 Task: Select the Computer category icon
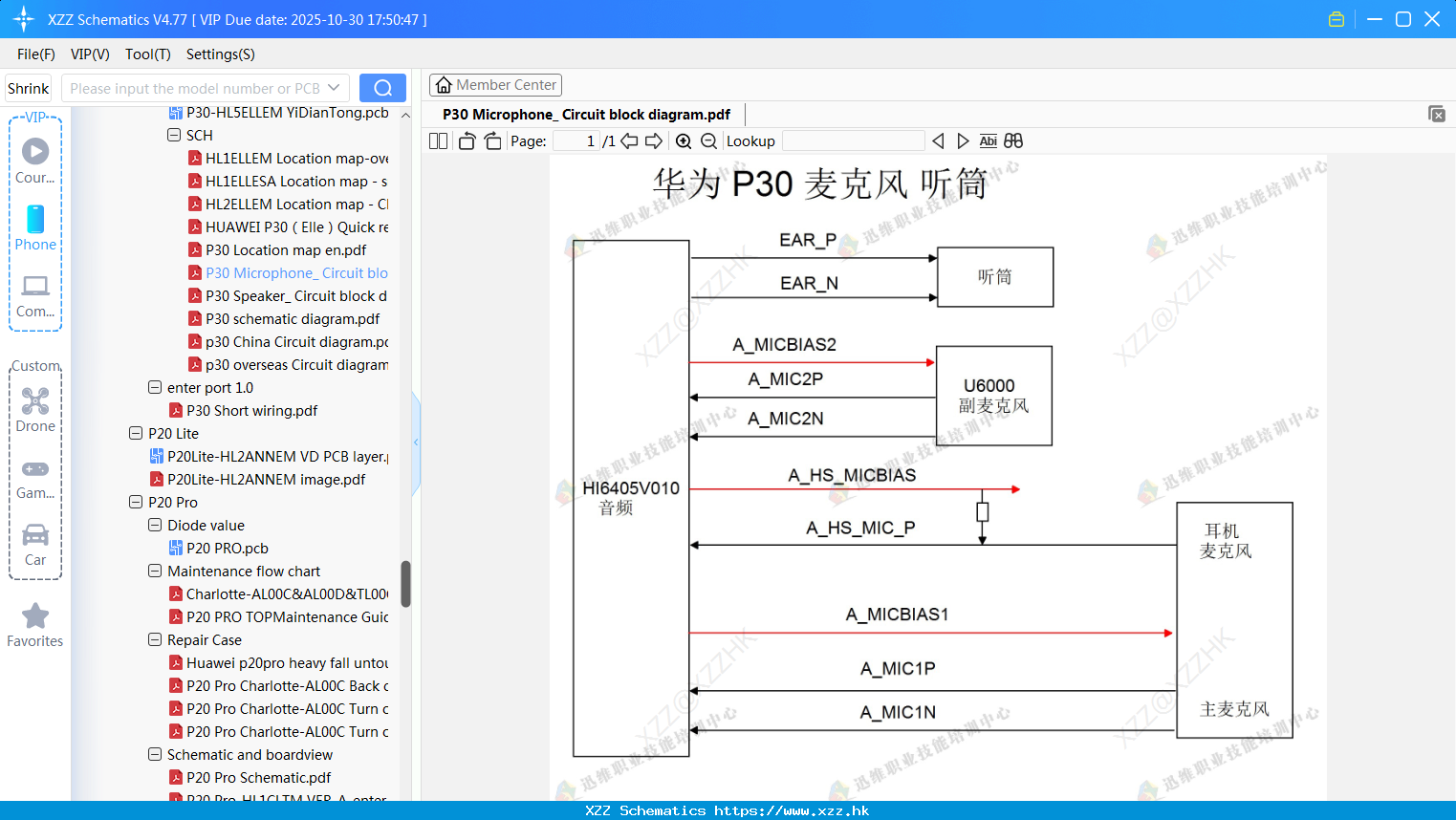coord(35,295)
